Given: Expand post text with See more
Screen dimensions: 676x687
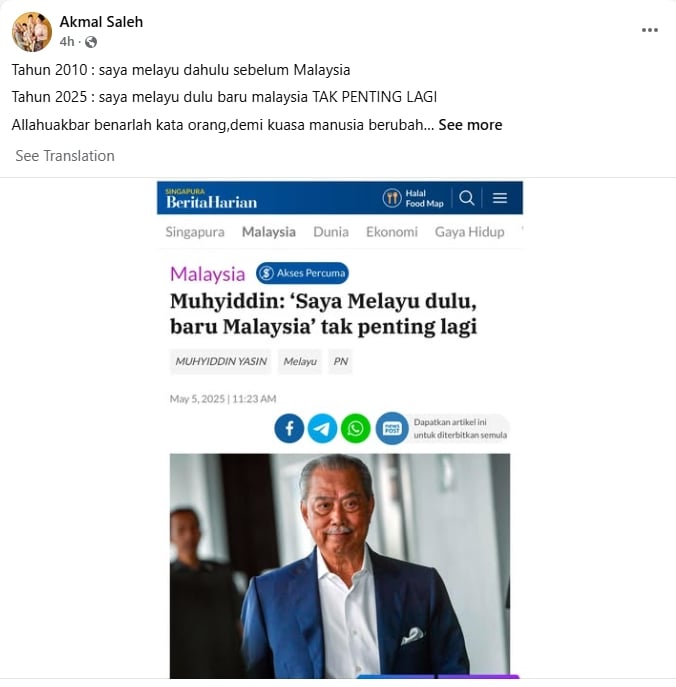Looking at the screenshot, I should [x=470, y=125].
